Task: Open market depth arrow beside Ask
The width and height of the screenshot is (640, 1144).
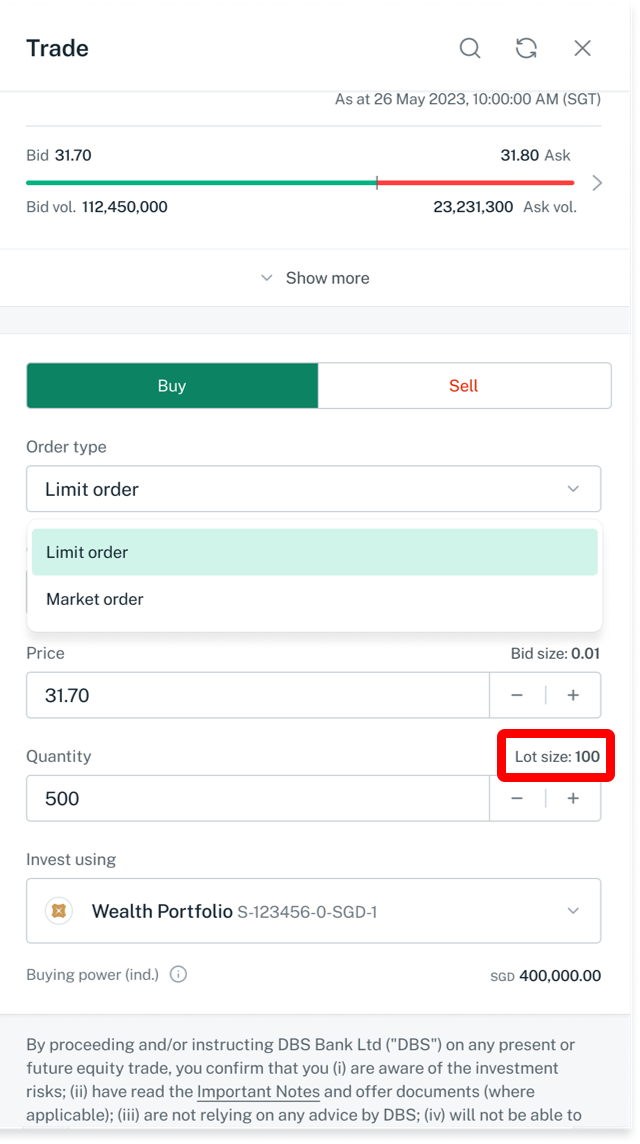Action: pos(597,182)
